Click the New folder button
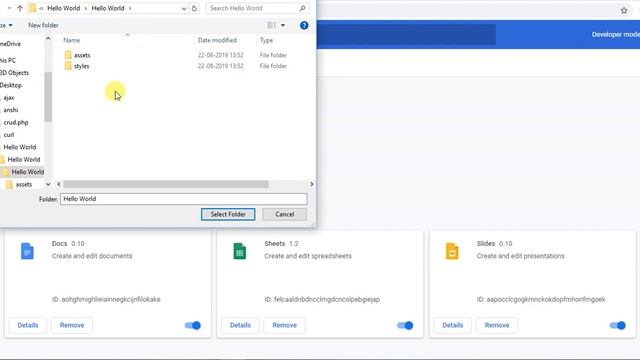640x360 pixels. point(43,25)
